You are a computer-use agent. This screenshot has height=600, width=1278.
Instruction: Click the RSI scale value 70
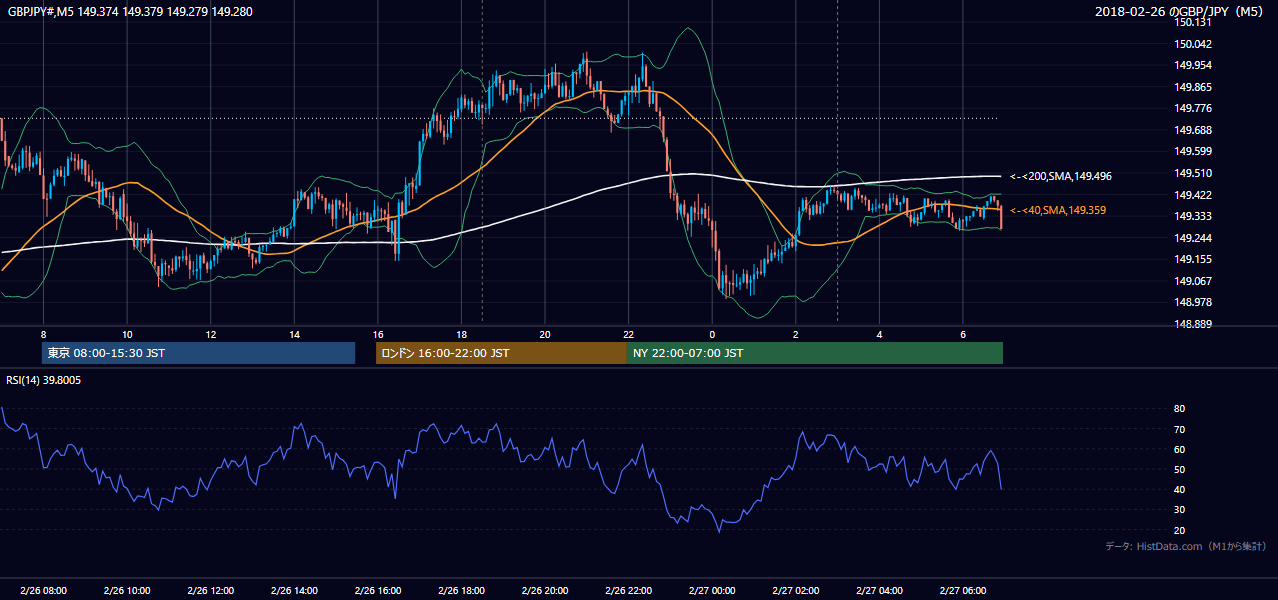1179,429
